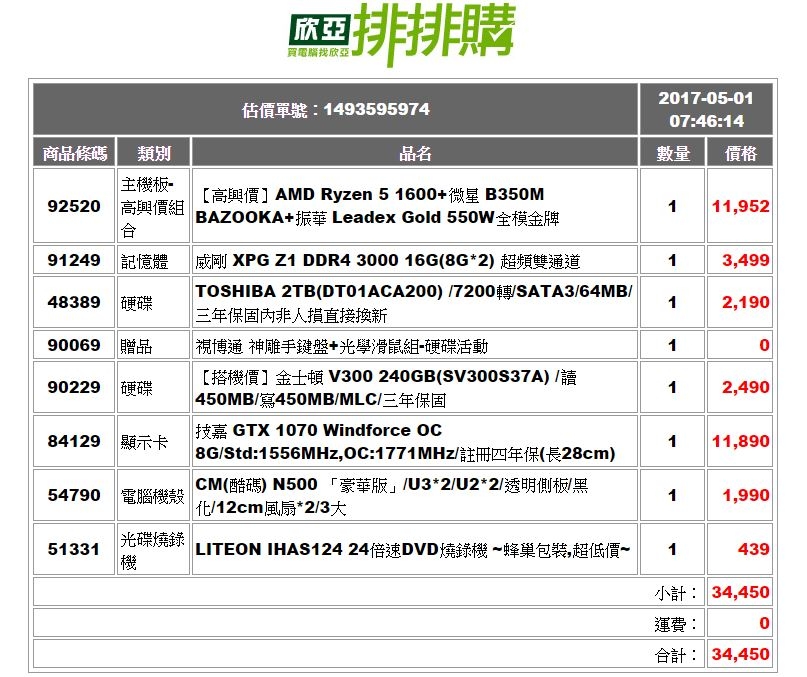Click quantity 1 in the 48389 row
The width and height of the screenshot is (807, 677).
(672, 303)
